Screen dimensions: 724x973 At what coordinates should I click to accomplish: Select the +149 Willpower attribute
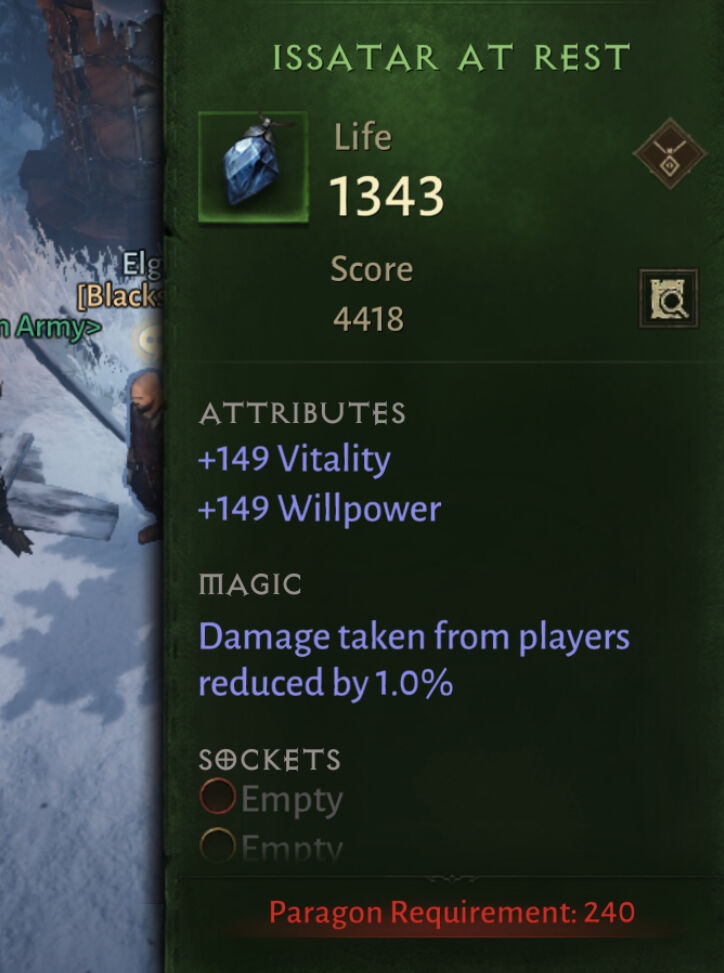(320, 509)
